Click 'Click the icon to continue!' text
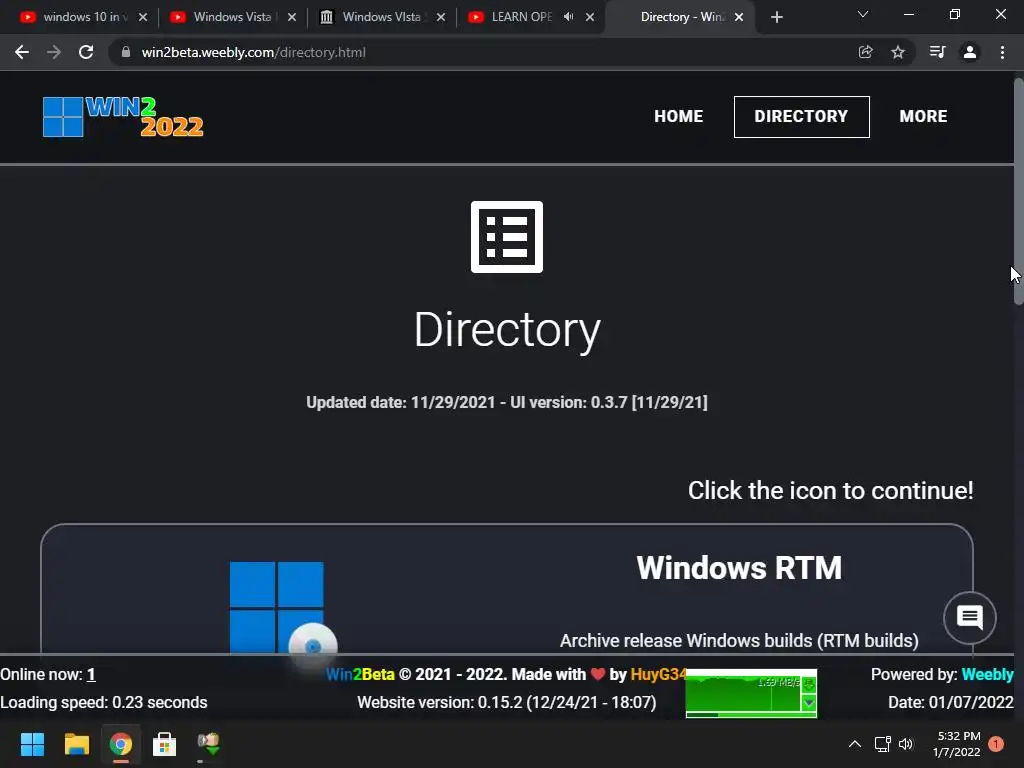Screen dimensions: 1024x768 tap(830, 490)
